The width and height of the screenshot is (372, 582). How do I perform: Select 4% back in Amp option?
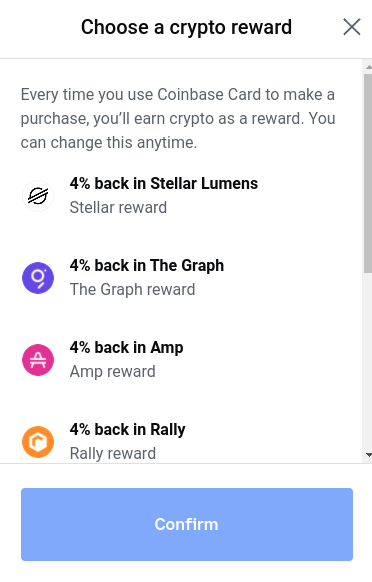[187, 360]
